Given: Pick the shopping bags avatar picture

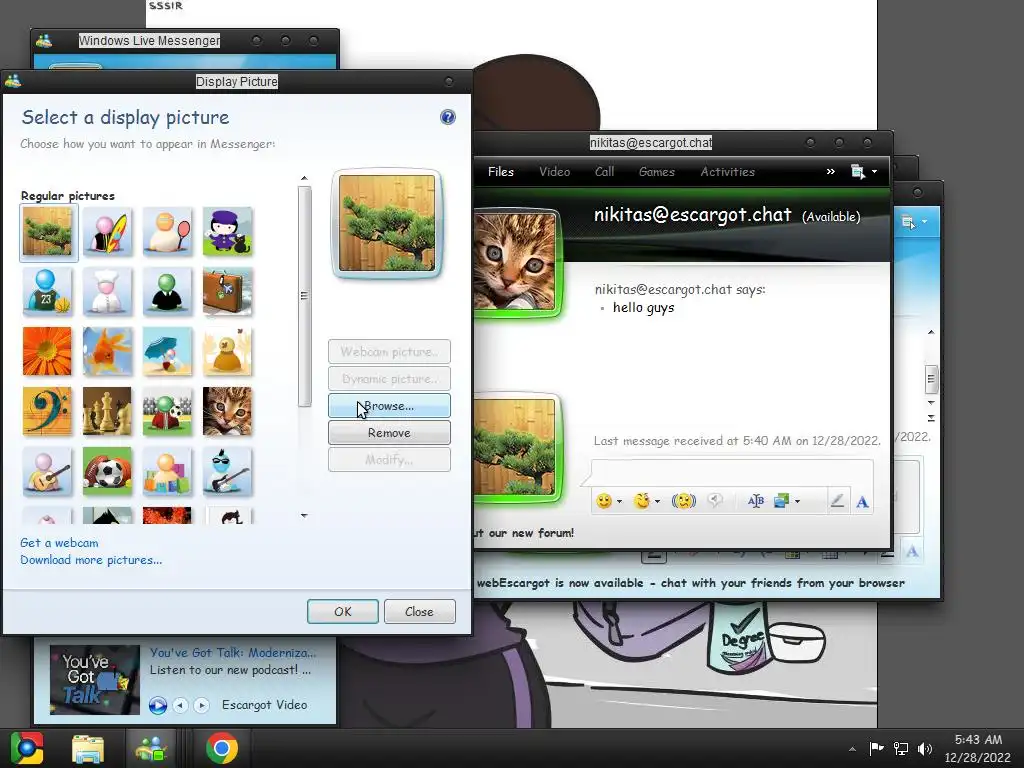Looking at the screenshot, I should [x=167, y=472].
